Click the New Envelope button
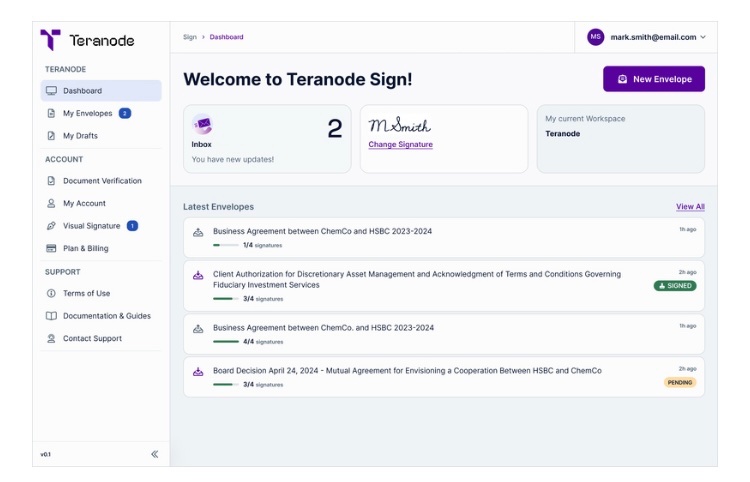 [x=654, y=79]
